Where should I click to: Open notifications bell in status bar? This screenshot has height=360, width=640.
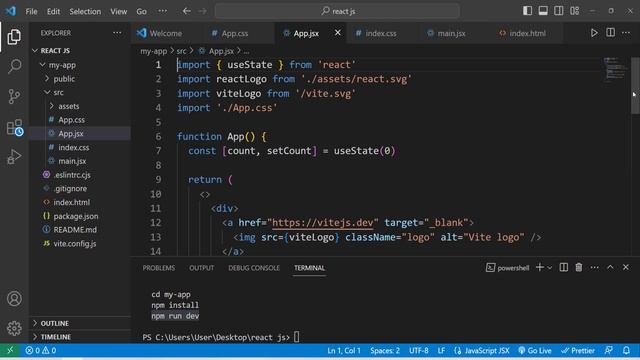[x=626, y=350]
